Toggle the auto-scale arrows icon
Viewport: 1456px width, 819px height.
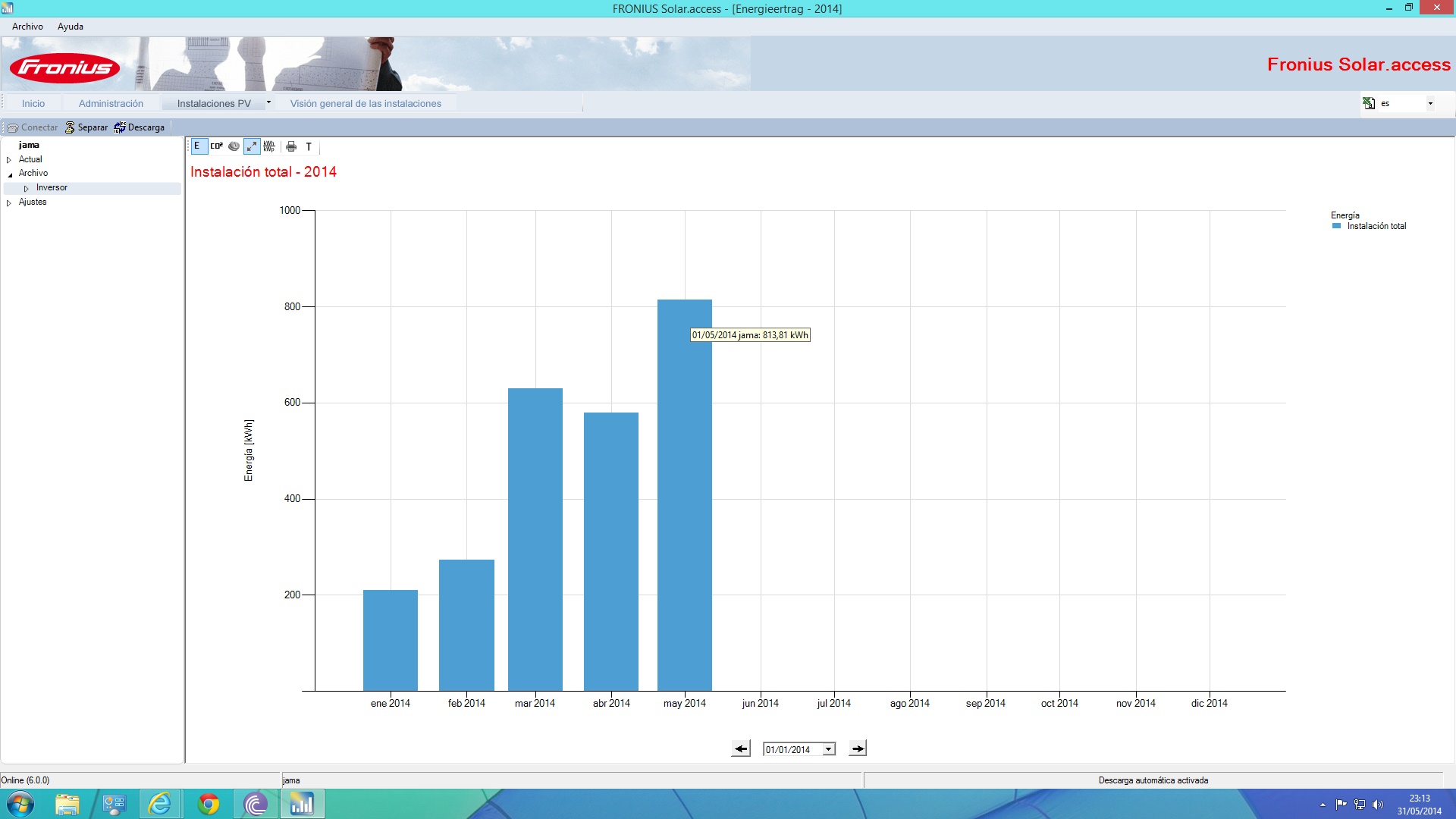(x=252, y=146)
